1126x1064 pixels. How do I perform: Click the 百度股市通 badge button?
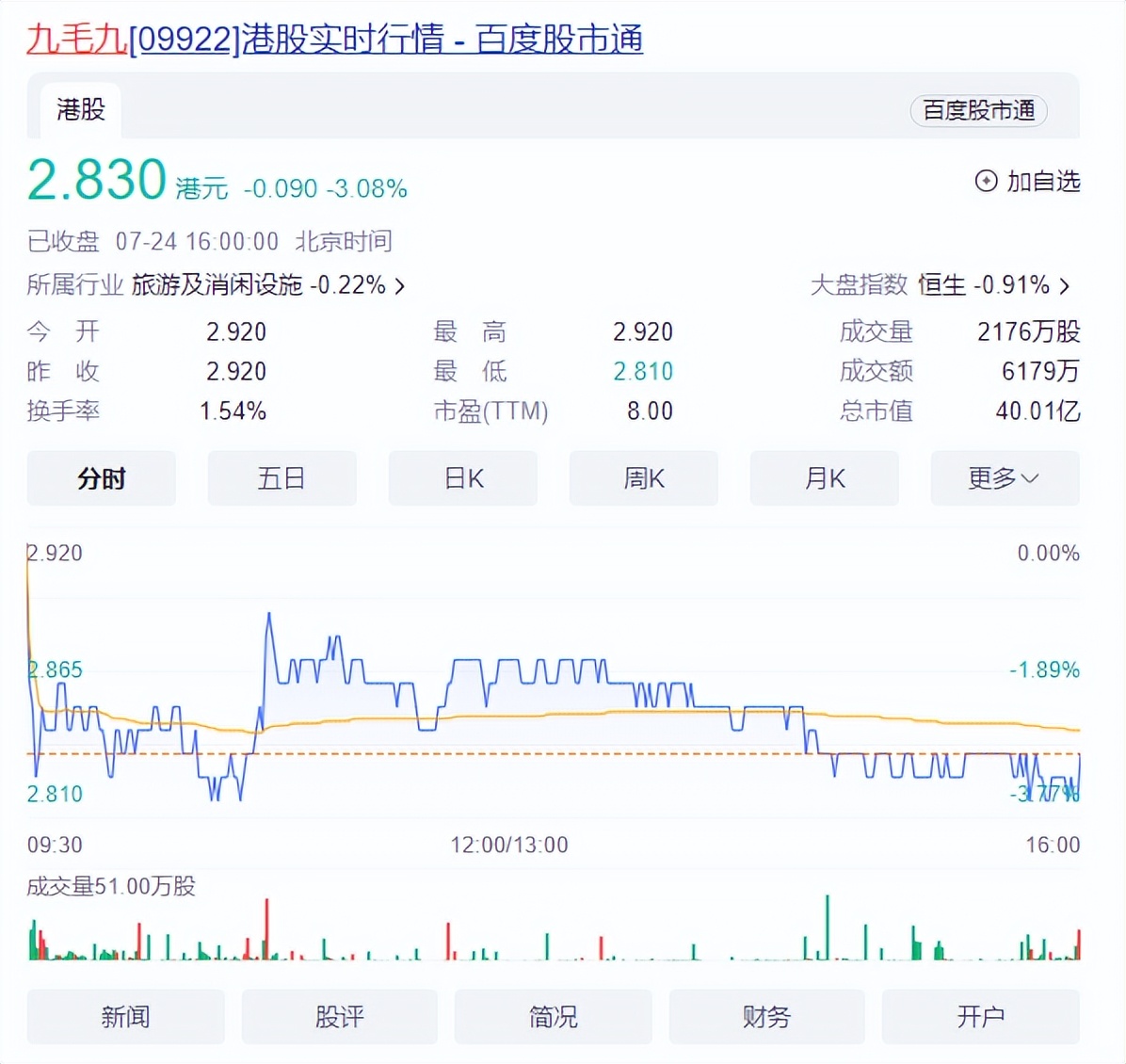[978, 110]
